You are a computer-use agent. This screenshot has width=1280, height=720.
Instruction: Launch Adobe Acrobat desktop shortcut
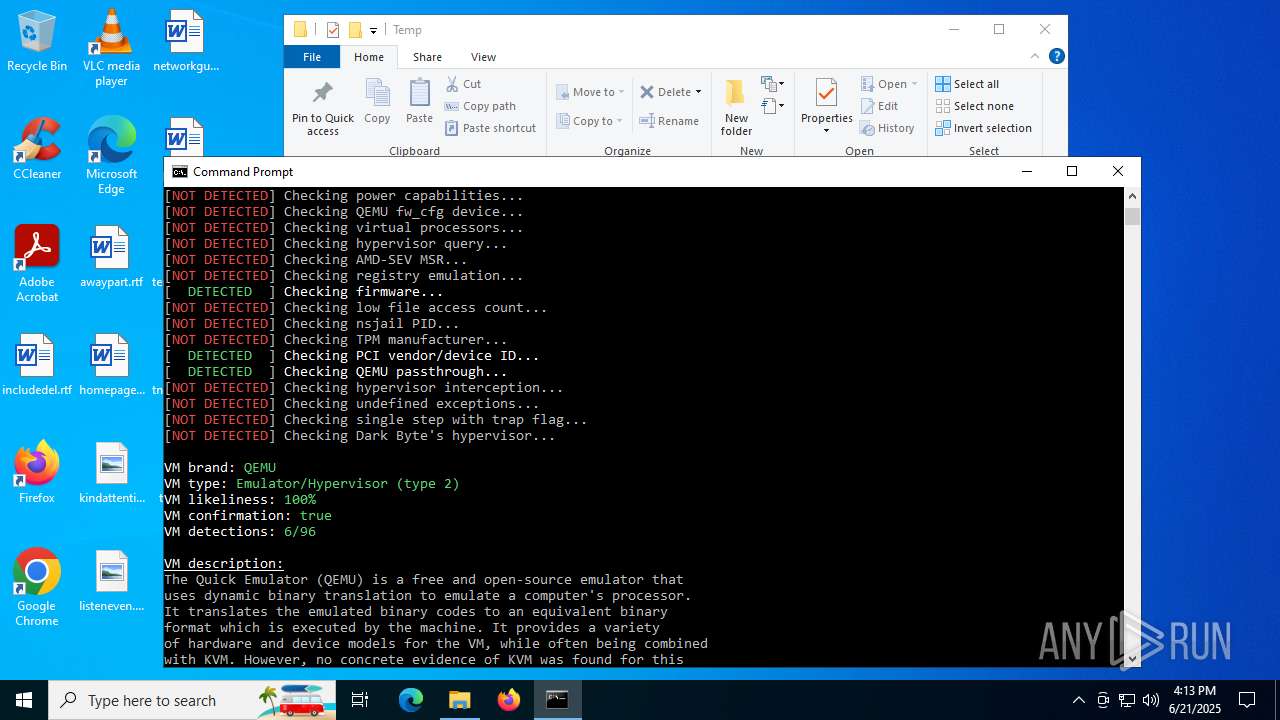point(37,264)
